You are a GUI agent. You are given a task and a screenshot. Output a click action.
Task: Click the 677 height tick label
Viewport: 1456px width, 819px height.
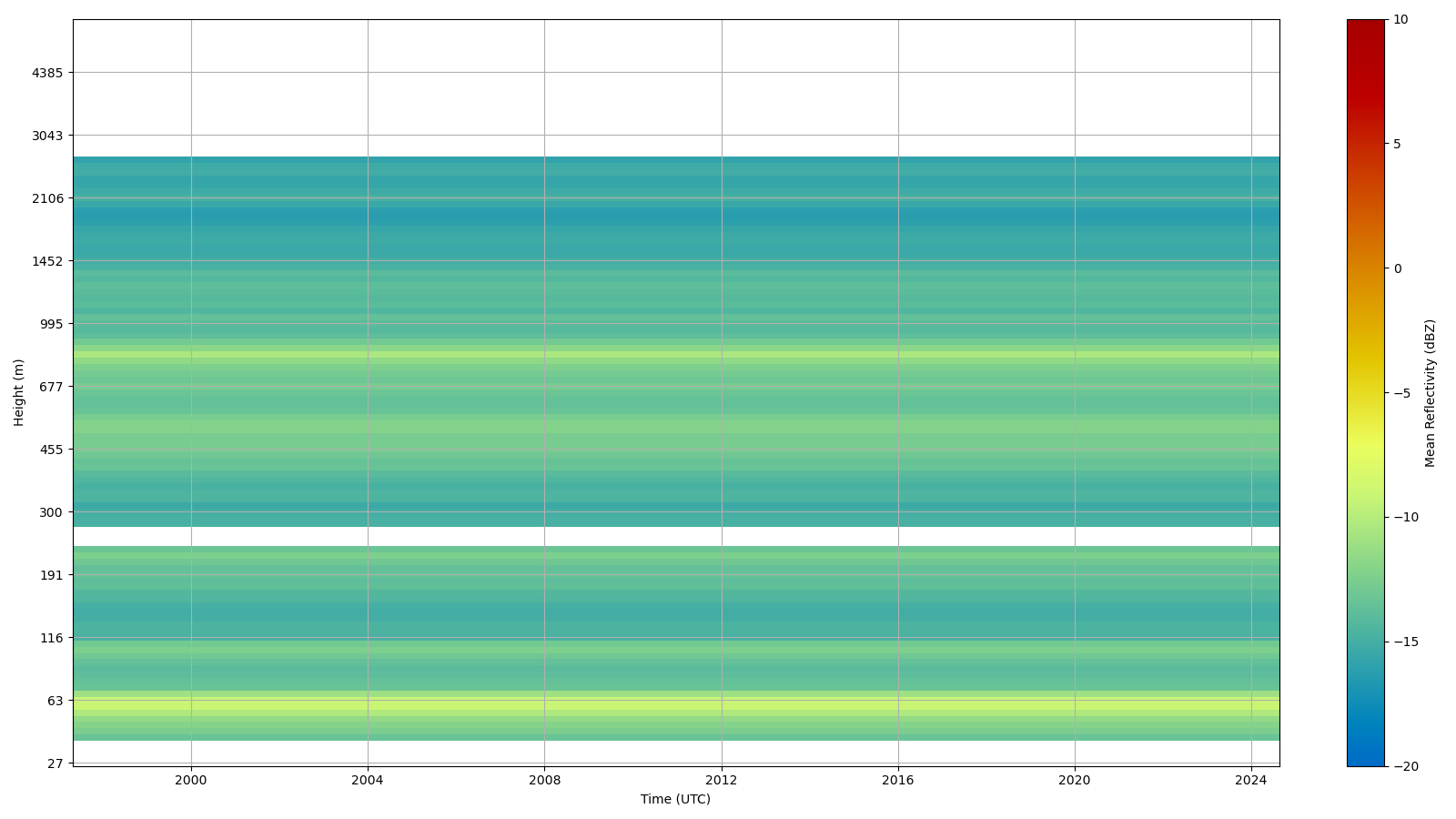pyautogui.click(x=51, y=387)
